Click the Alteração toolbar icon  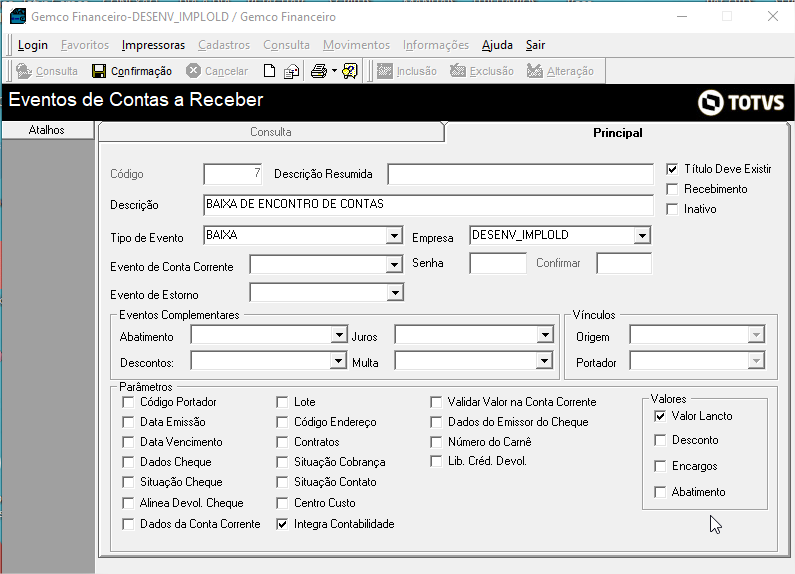pyautogui.click(x=535, y=71)
